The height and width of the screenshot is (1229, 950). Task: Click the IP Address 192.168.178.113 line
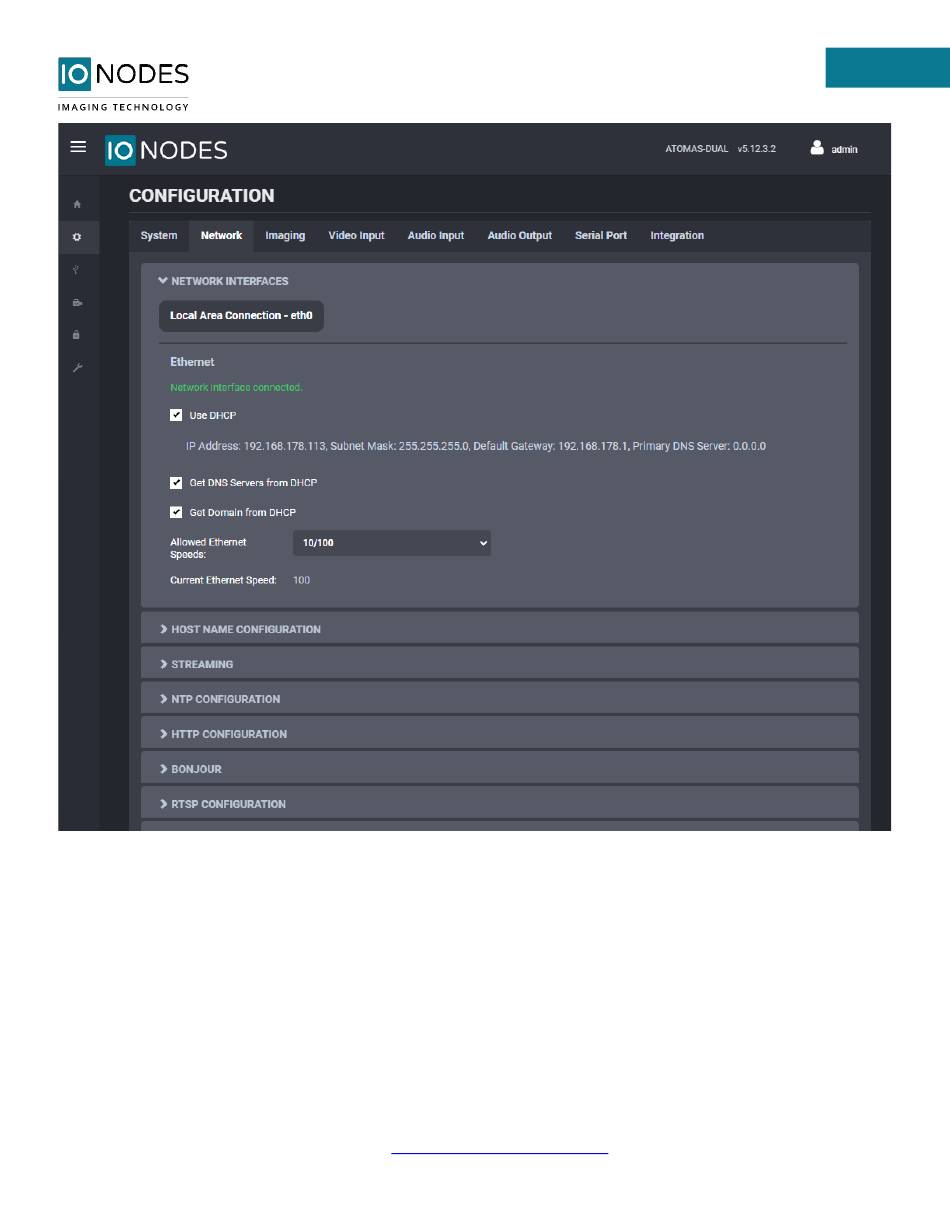[x=476, y=445]
